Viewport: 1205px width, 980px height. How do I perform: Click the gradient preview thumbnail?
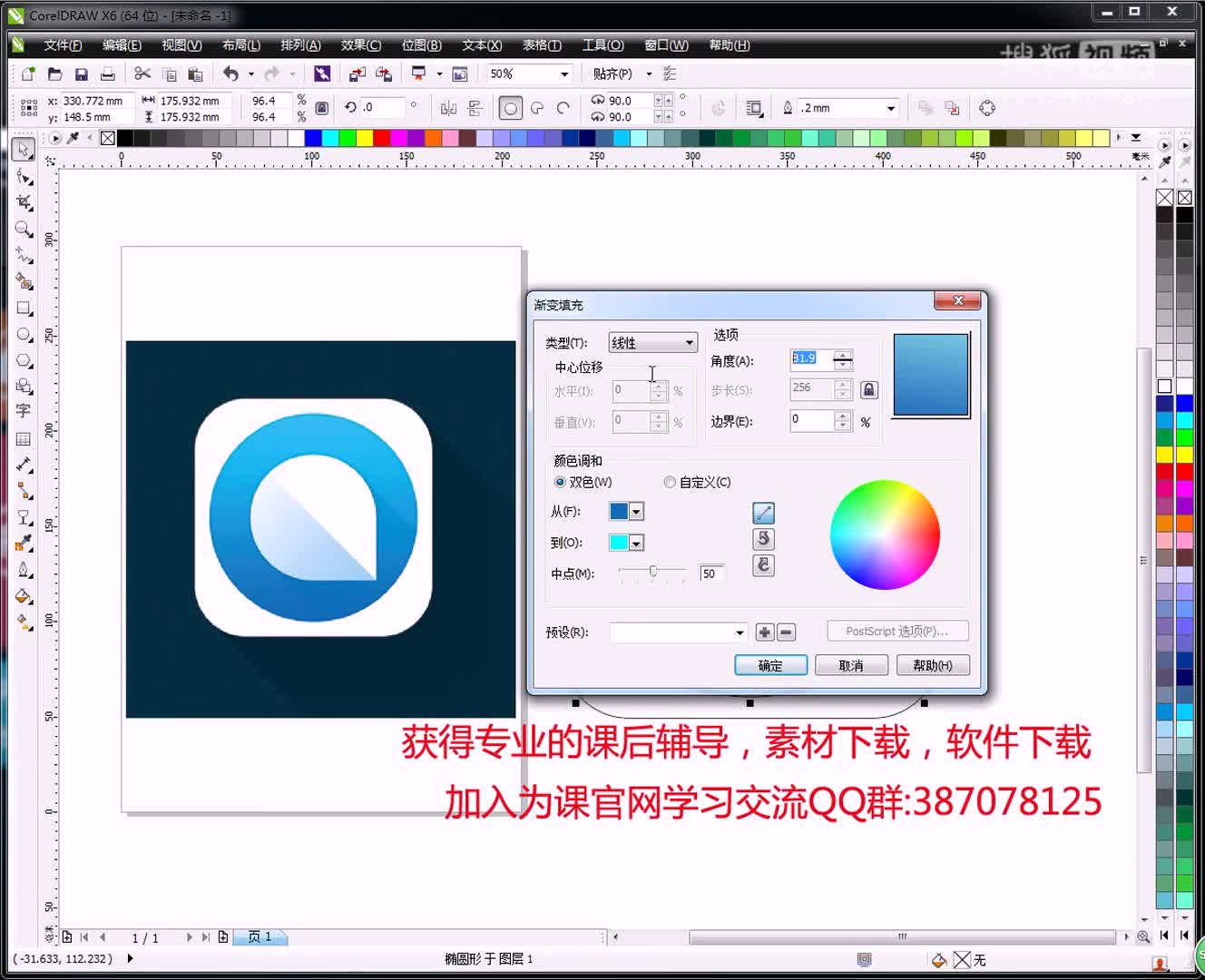[931, 375]
